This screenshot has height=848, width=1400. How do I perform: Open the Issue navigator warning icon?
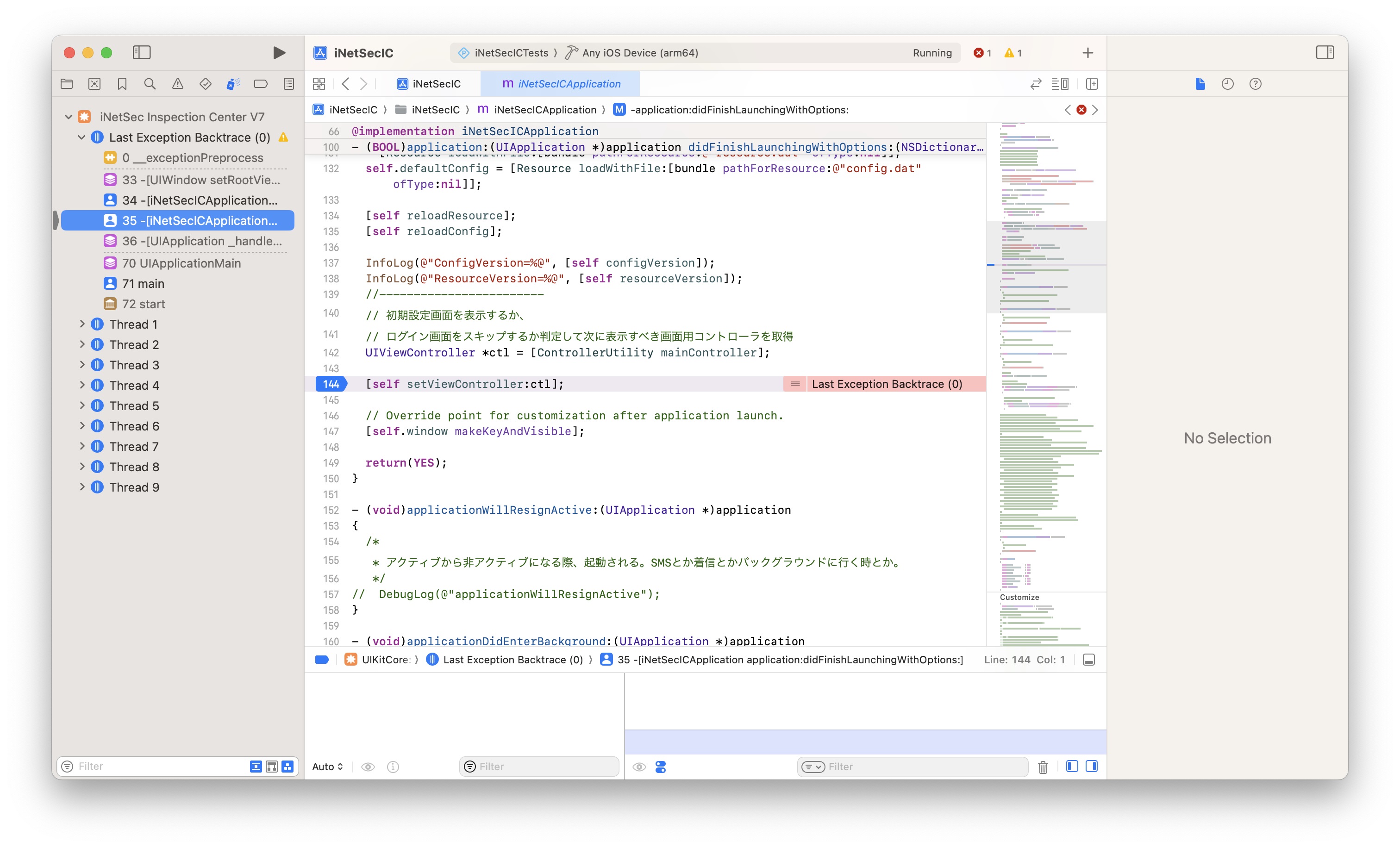pyautogui.click(x=177, y=84)
